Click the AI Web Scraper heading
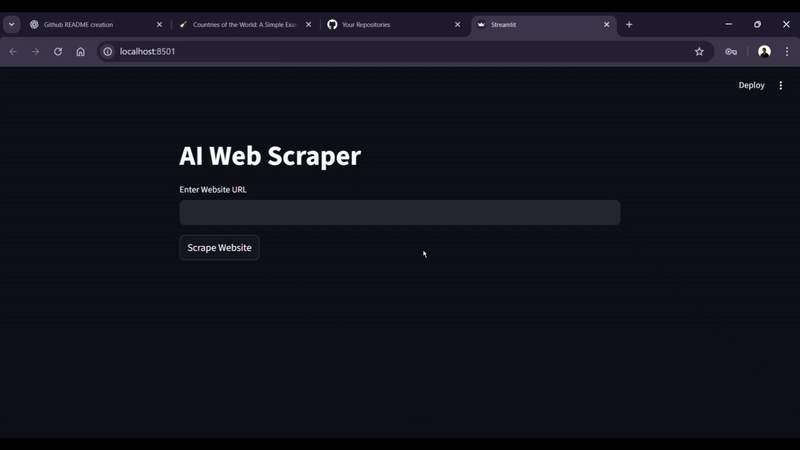The height and width of the screenshot is (450, 800). point(270,156)
